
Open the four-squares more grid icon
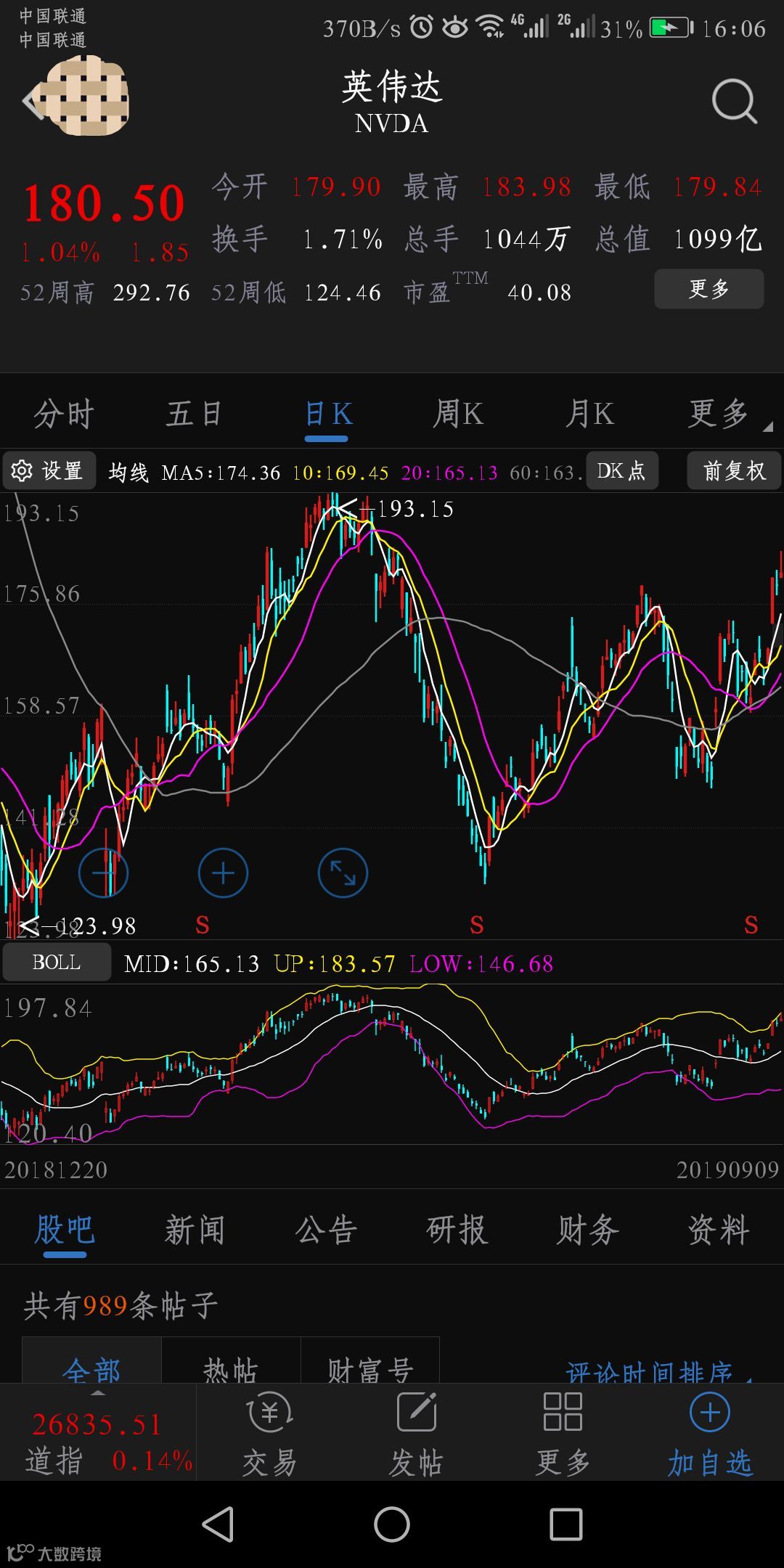pyautogui.click(x=563, y=1413)
